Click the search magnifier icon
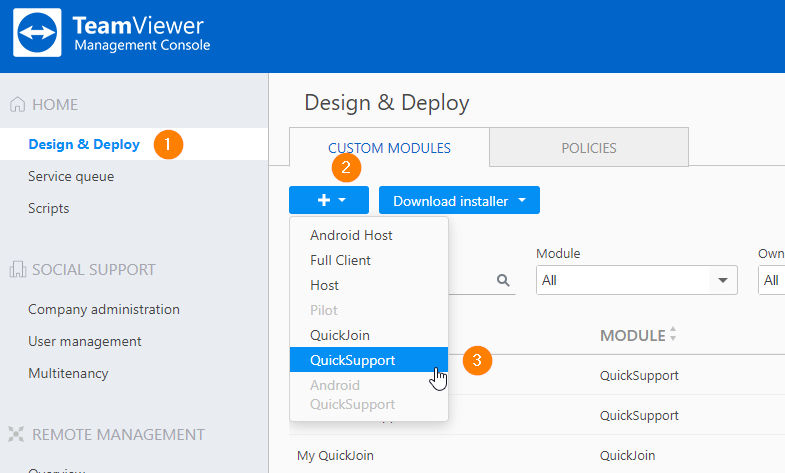Viewport: 785px width, 473px height. [503, 281]
